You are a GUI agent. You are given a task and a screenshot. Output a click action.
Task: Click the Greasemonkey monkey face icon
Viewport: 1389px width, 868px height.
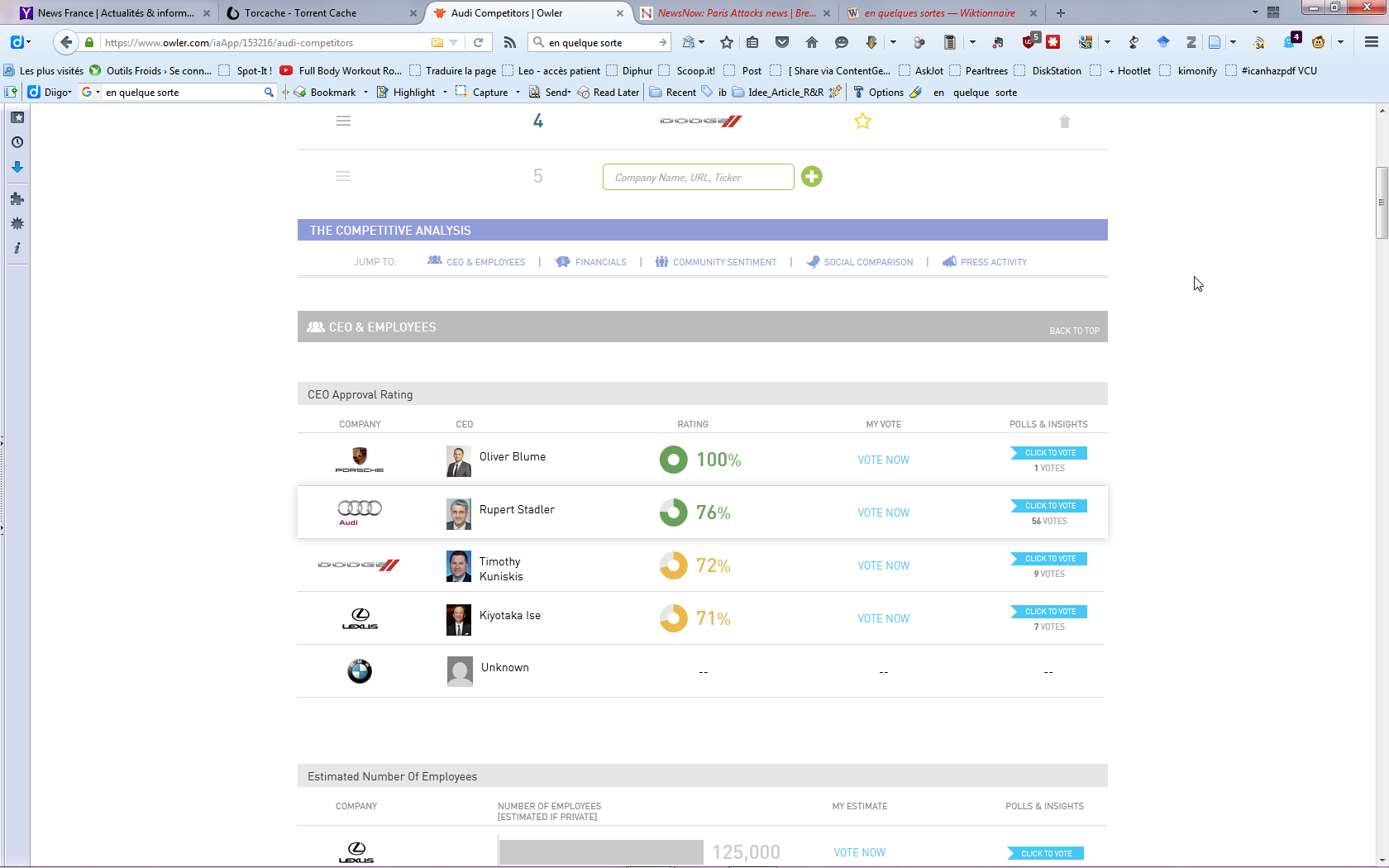point(1319,42)
